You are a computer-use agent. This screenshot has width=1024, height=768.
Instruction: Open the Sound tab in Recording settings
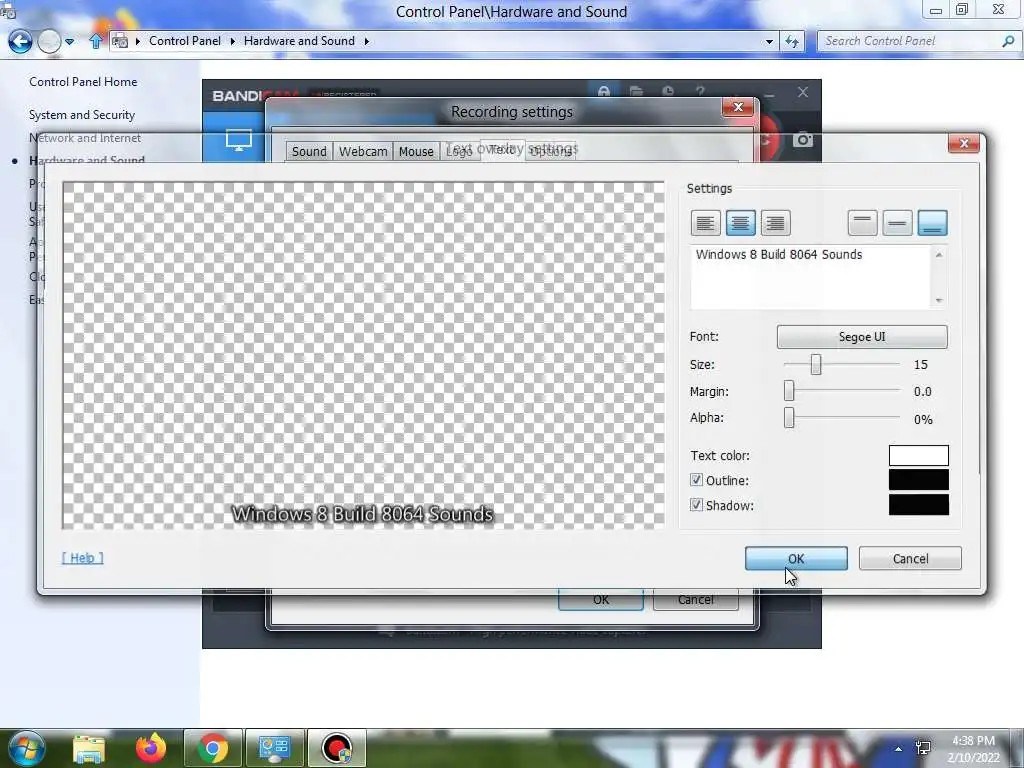click(309, 152)
